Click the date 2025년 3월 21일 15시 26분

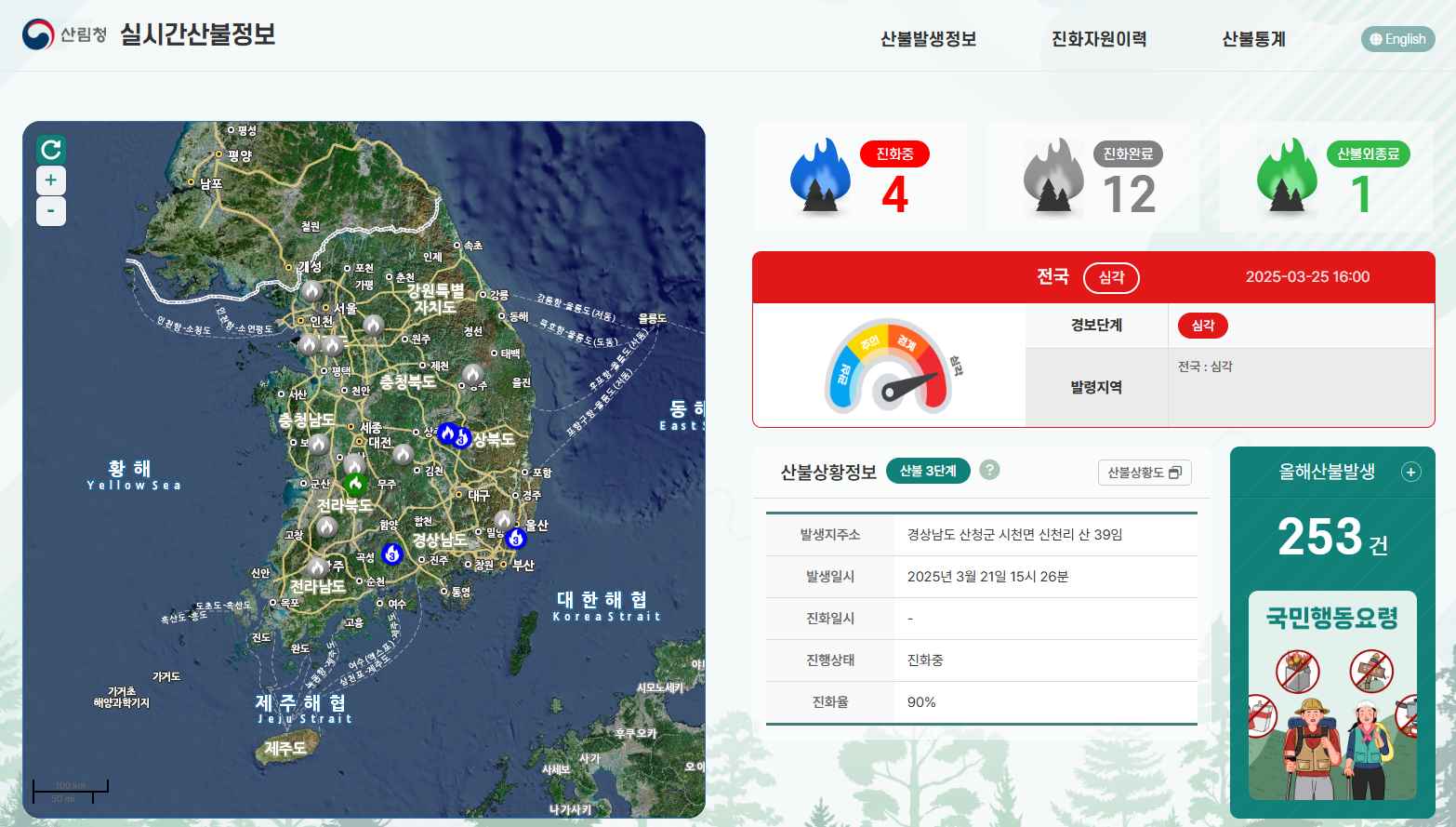point(987,577)
